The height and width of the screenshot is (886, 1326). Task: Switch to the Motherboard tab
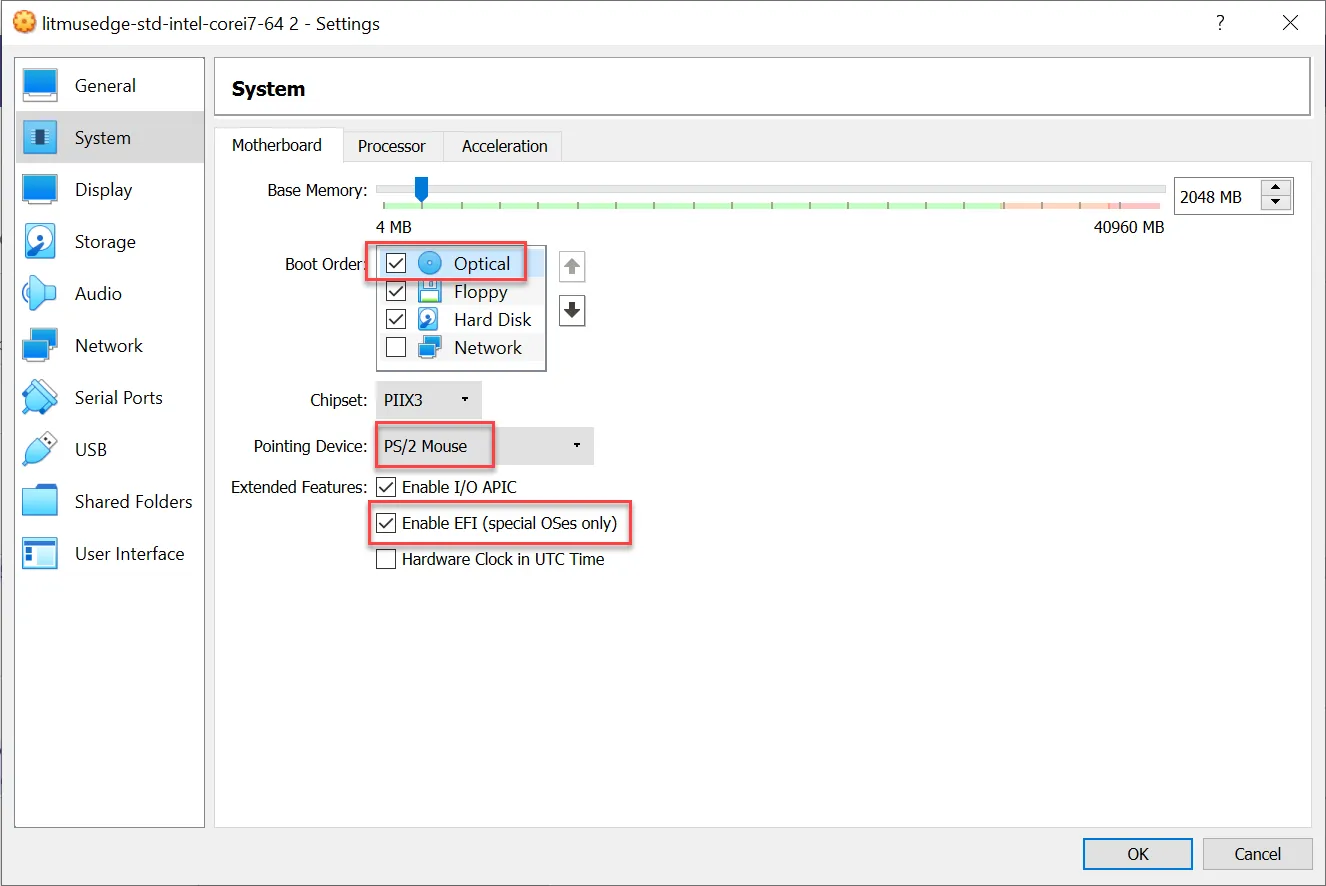click(277, 145)
